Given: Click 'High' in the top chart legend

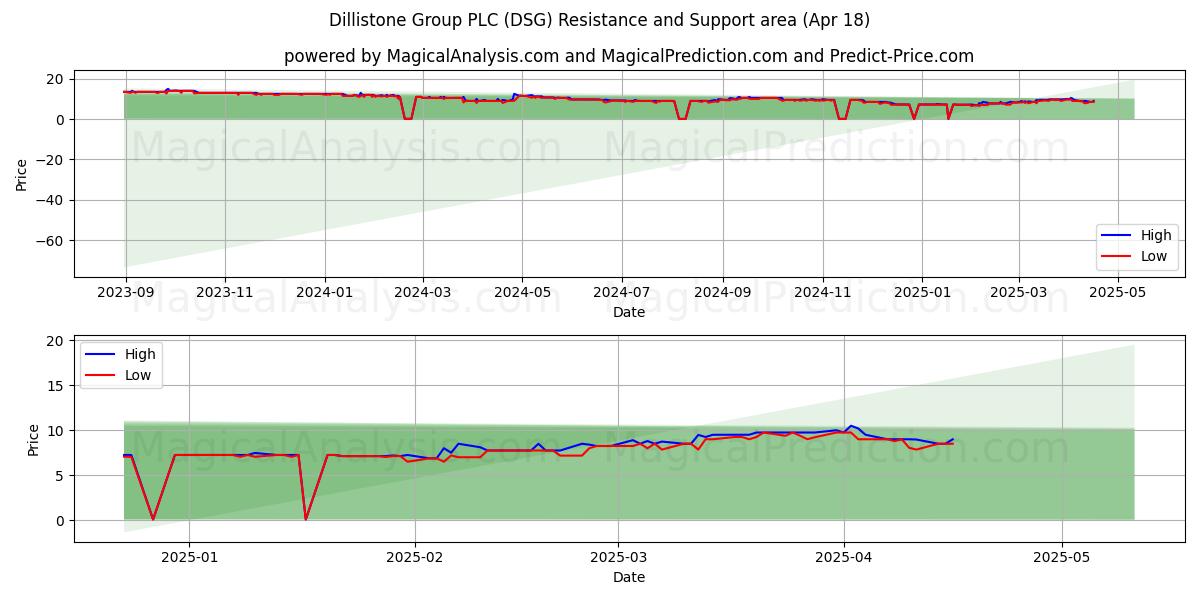Looking at the screenshot, I should click(x=1156, y=235).
